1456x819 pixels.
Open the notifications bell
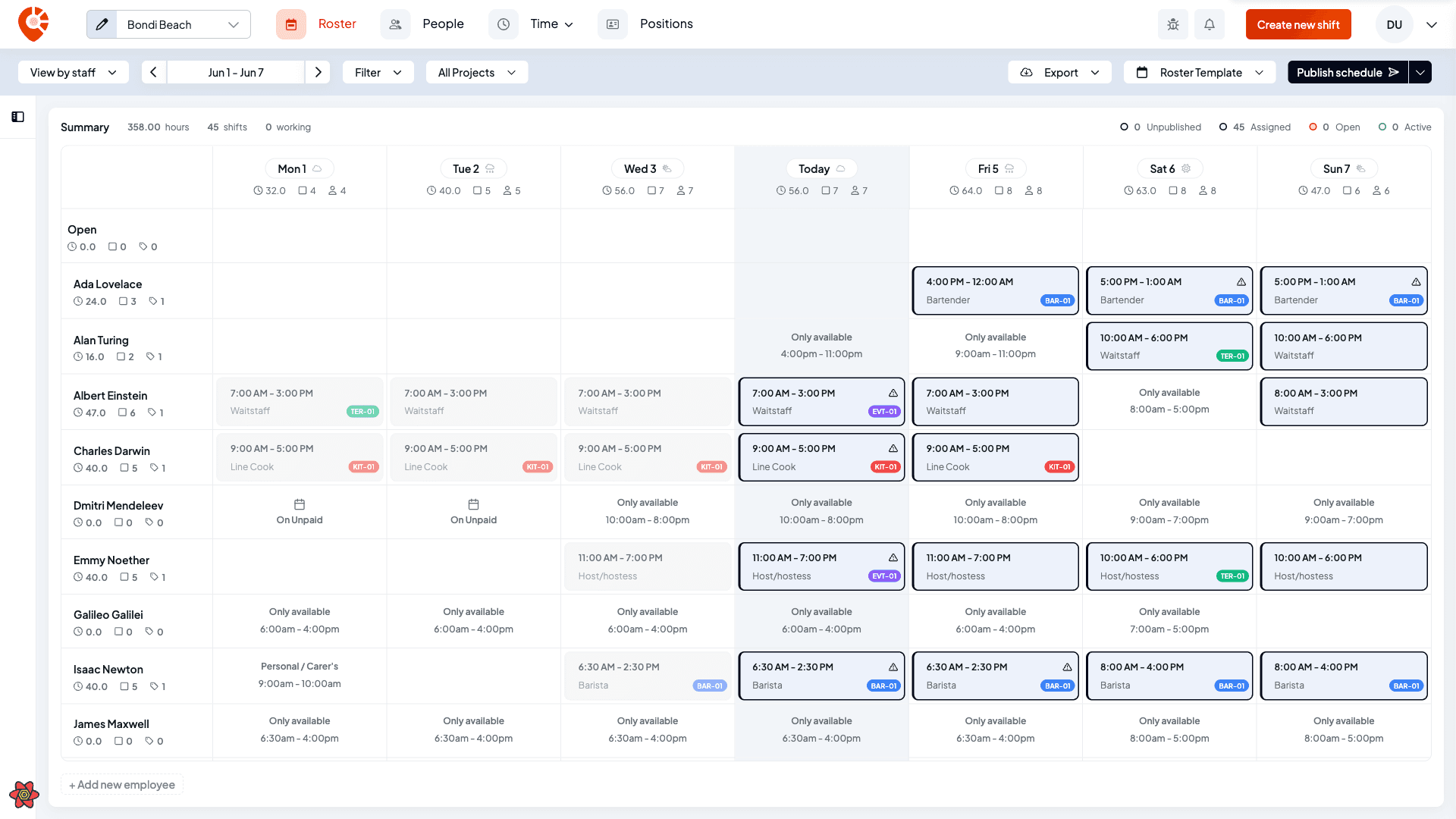click(x=1210, y=24)
